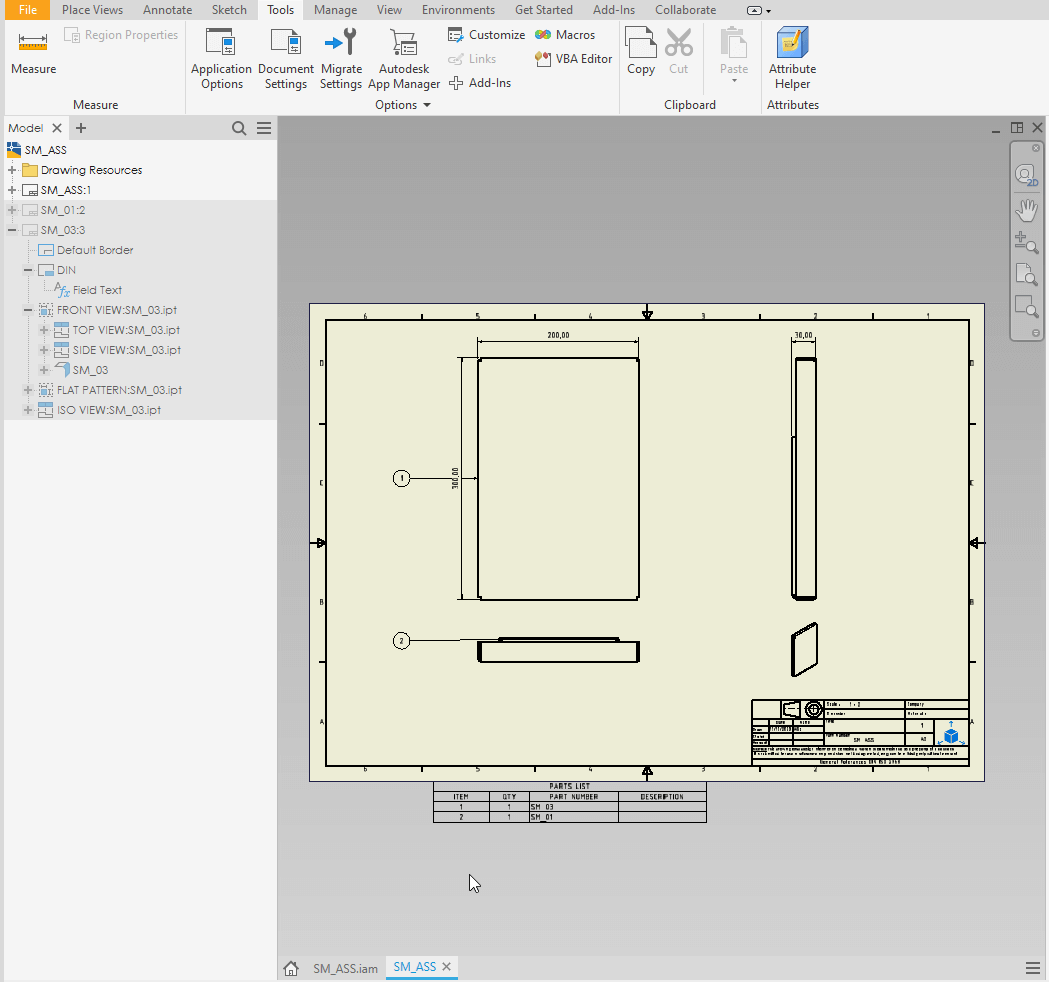Activate the Pan hand tool
The height and width of the screenshot is (982, 1049).
1026,209
